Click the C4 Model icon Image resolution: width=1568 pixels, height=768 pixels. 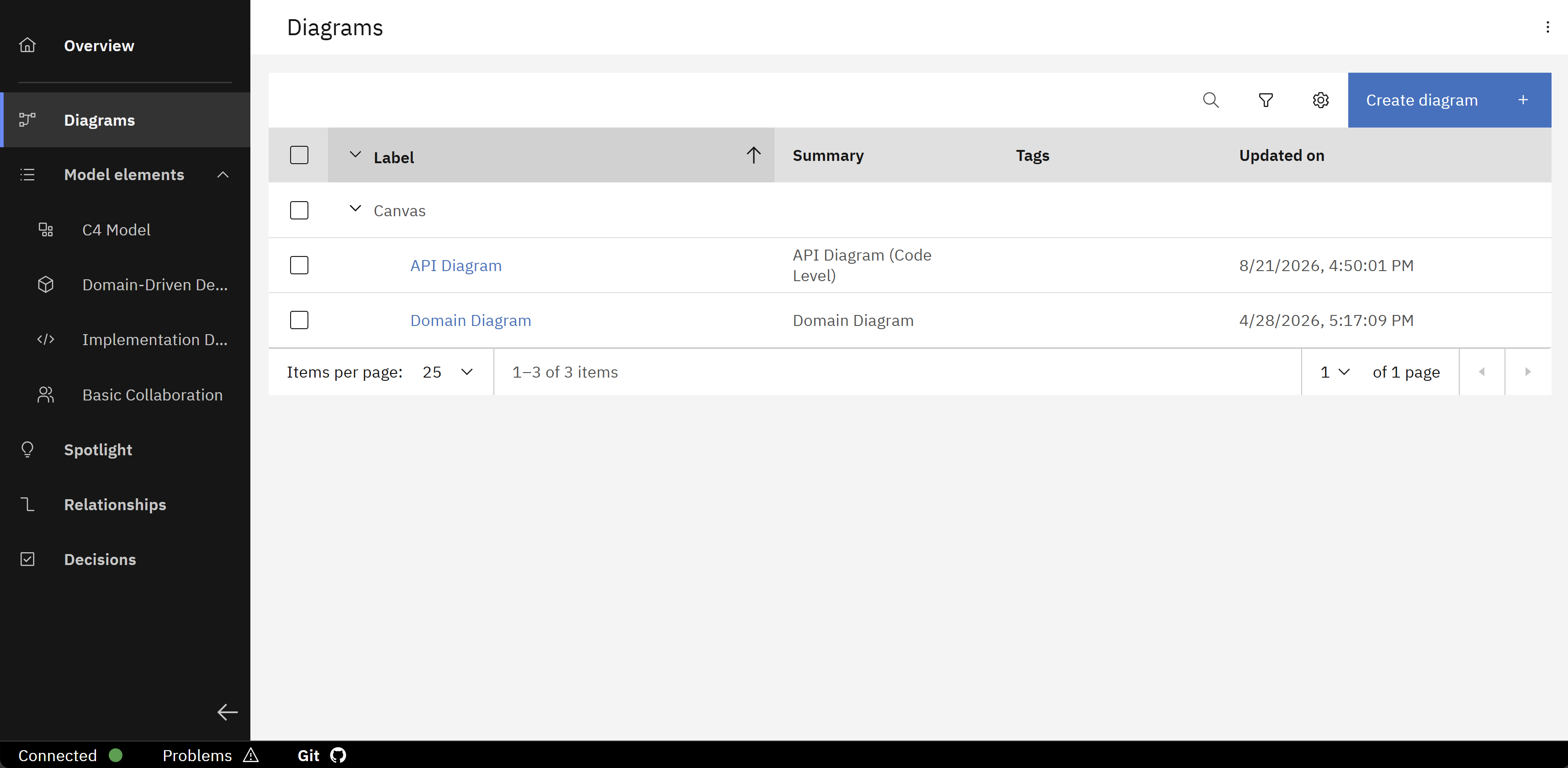tap(46, 229)
